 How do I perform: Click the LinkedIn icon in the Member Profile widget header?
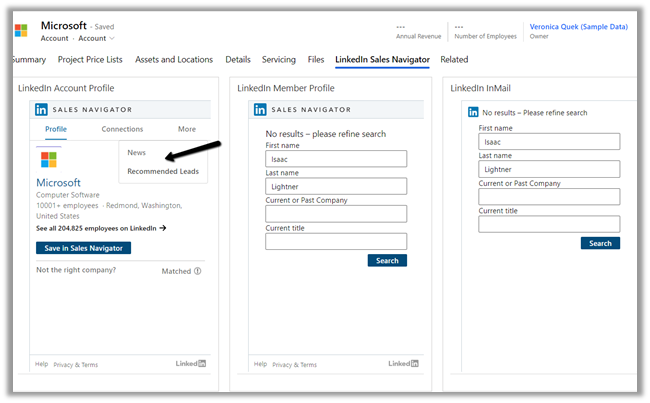(260, 109)
